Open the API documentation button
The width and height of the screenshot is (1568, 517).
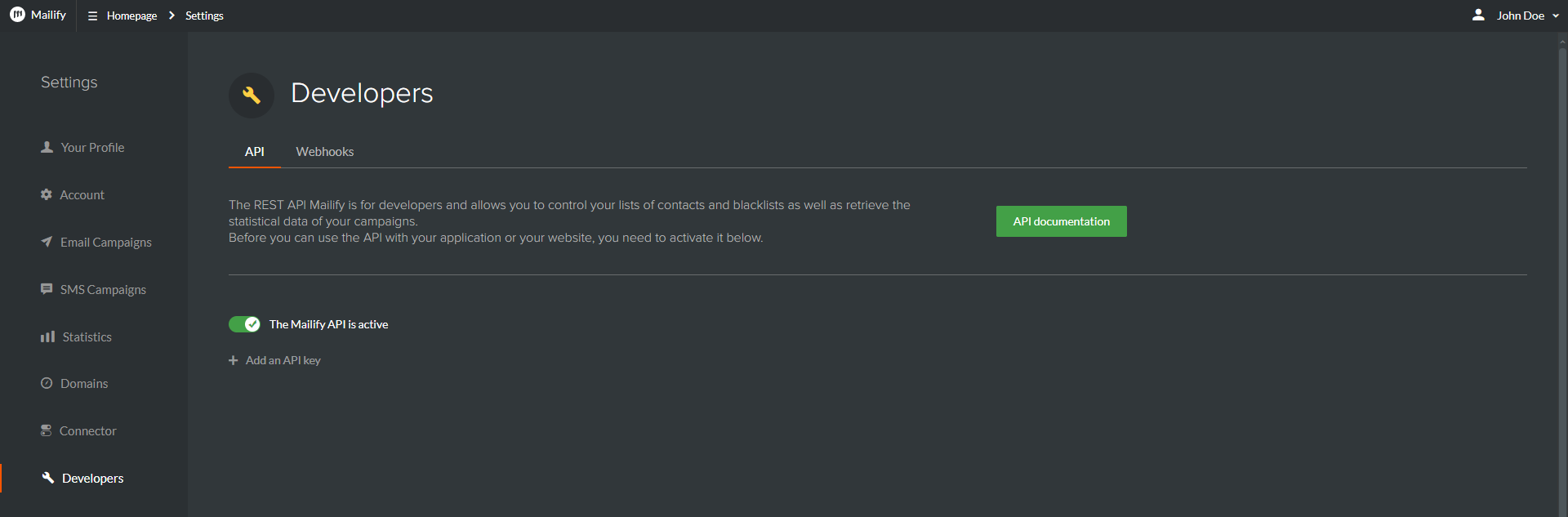click(x=1062, y=221)
